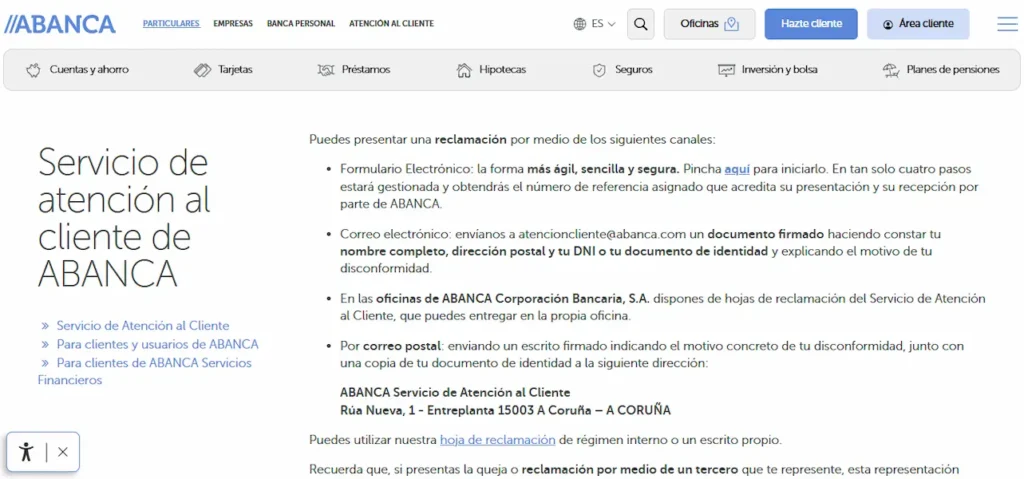The width and height of the screenshot is (1024, 479).
Task: Open the hamburger menu icon
Action: [x=1008, y=24]
